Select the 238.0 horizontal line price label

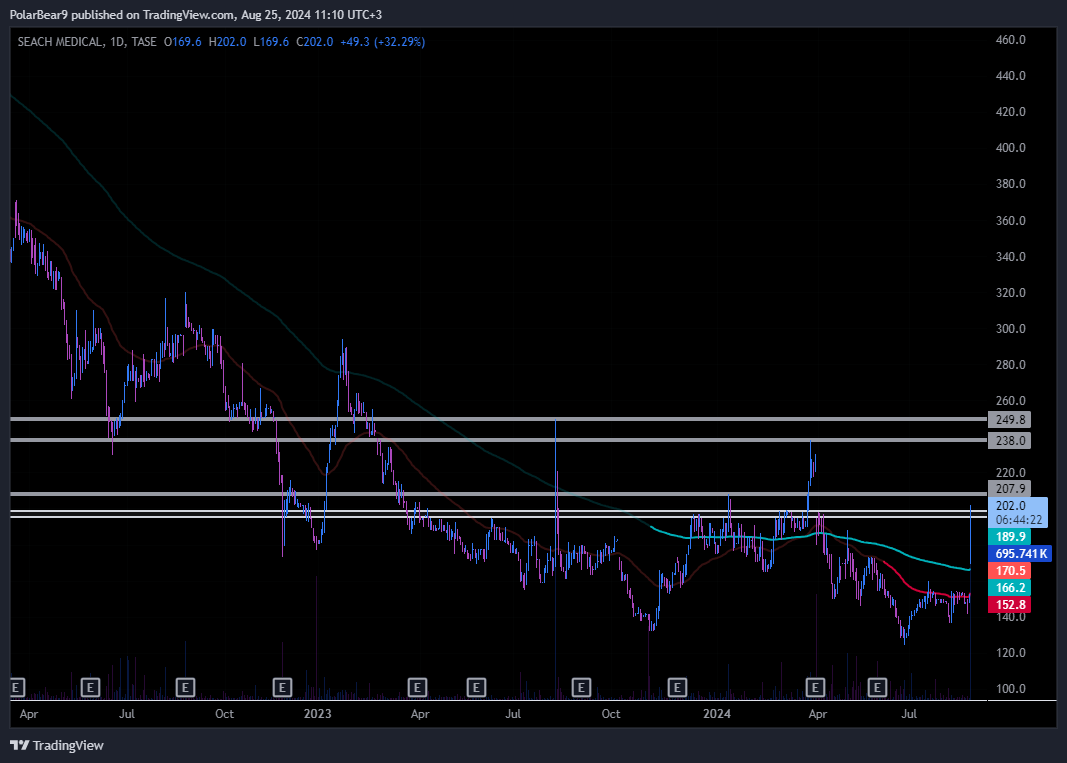pos(1010,440)
